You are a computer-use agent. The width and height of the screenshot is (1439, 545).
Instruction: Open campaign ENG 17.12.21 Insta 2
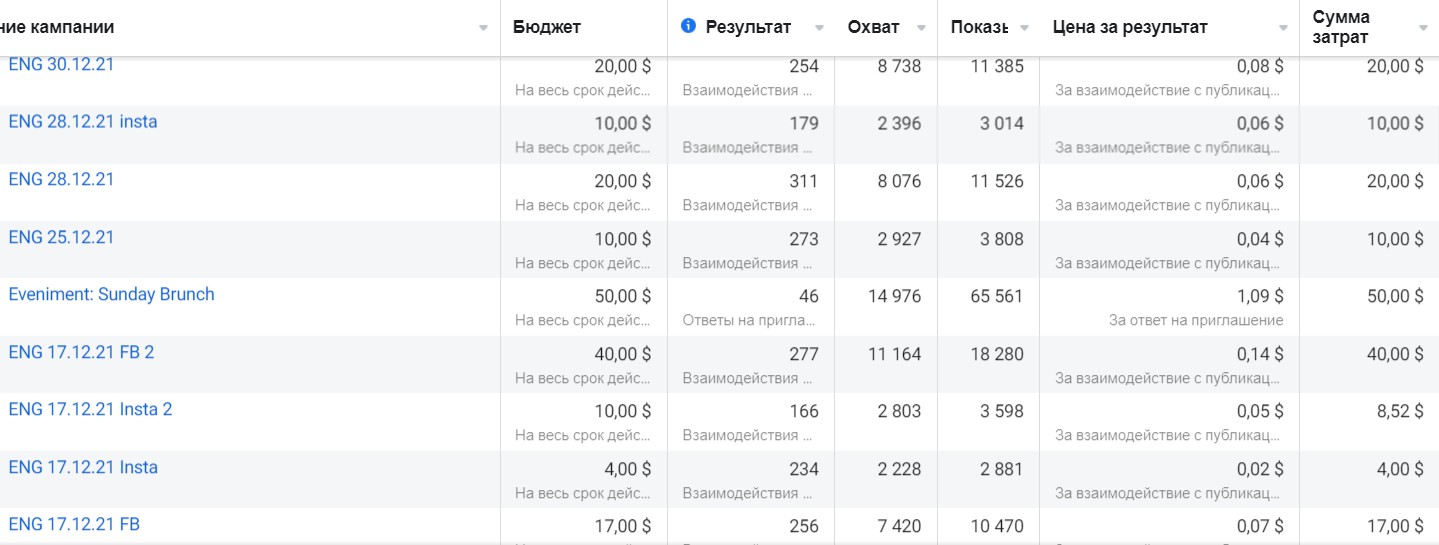coord(90,409)
